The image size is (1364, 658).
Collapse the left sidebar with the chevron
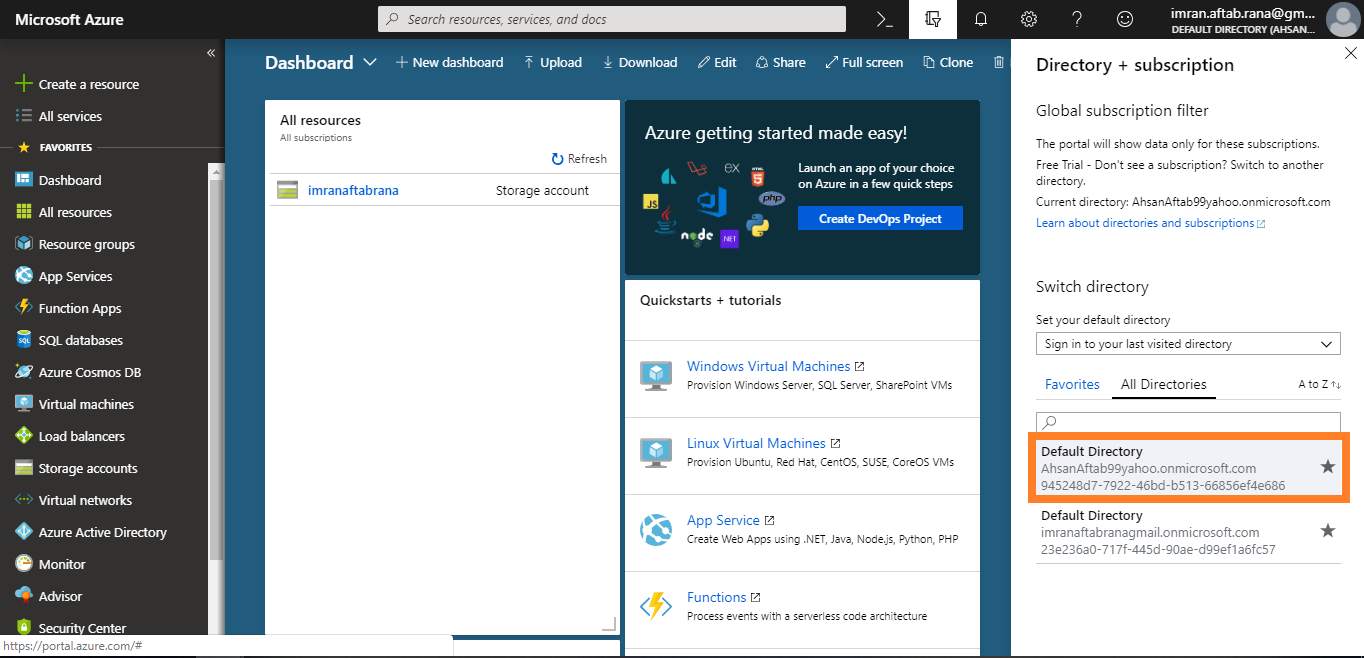[210, 52]
